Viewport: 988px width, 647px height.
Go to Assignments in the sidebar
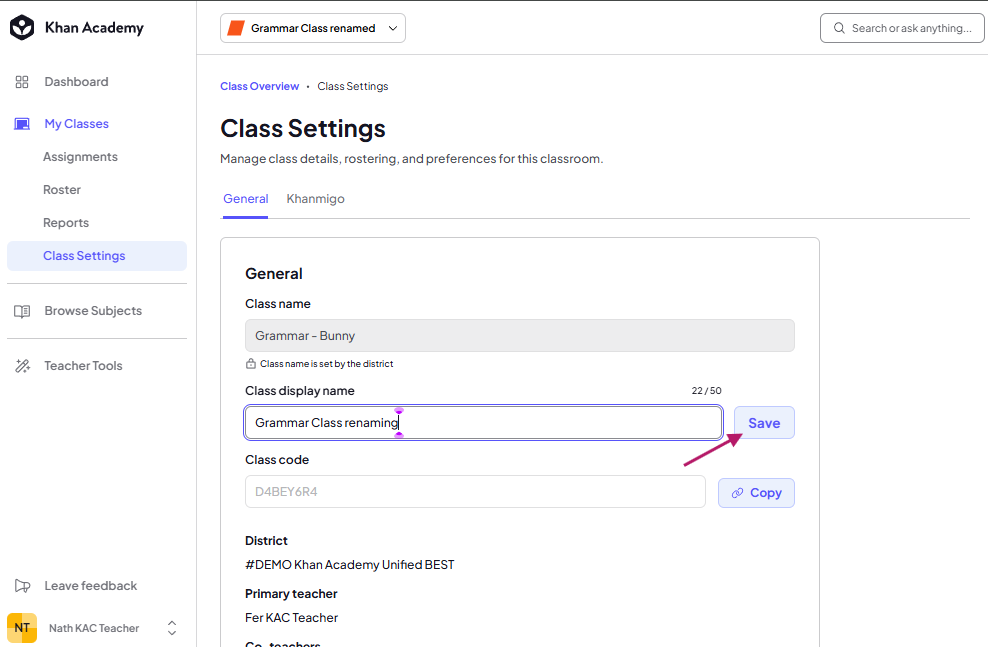80,157
